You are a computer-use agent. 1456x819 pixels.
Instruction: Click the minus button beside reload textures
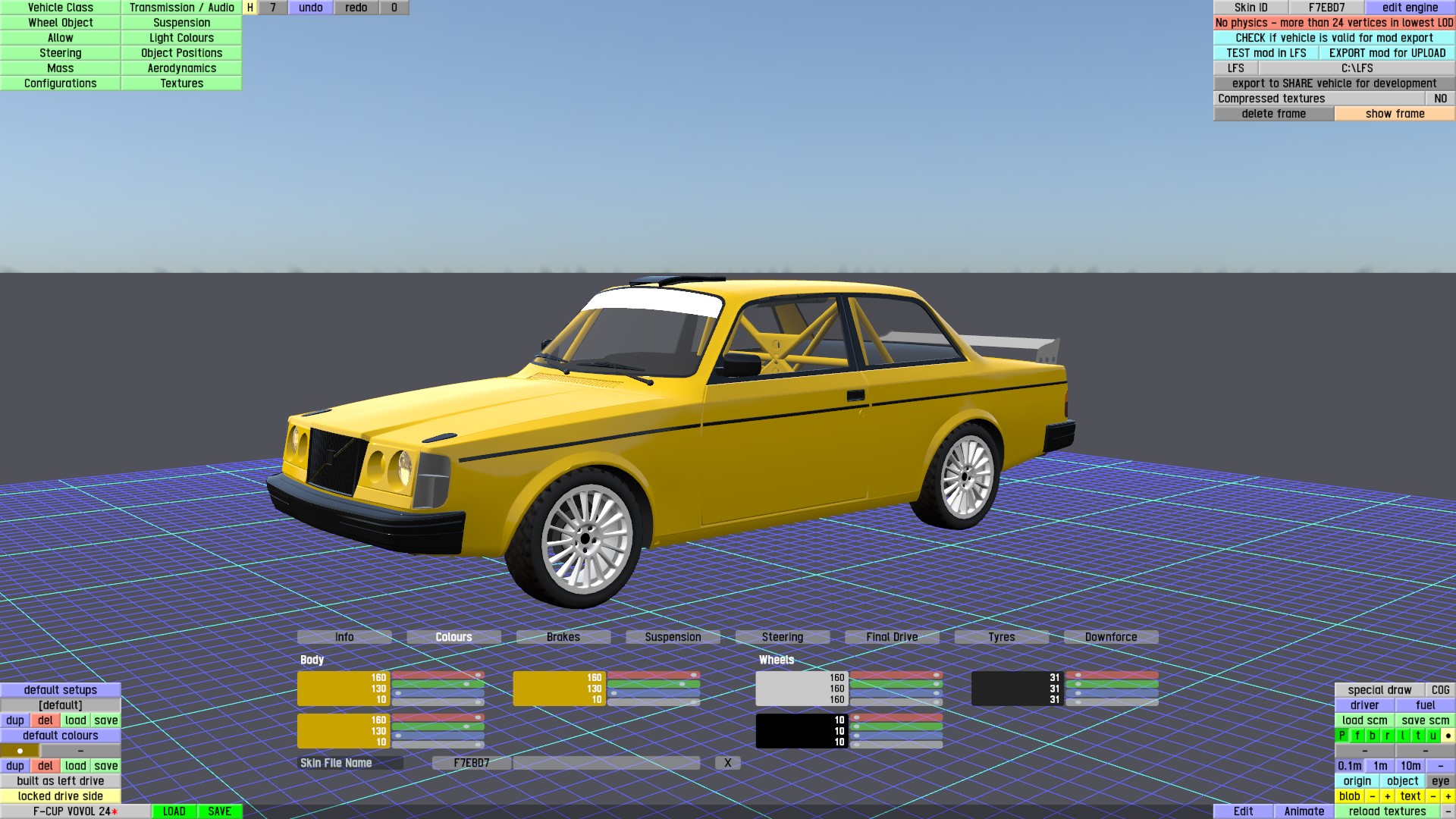1448,811
